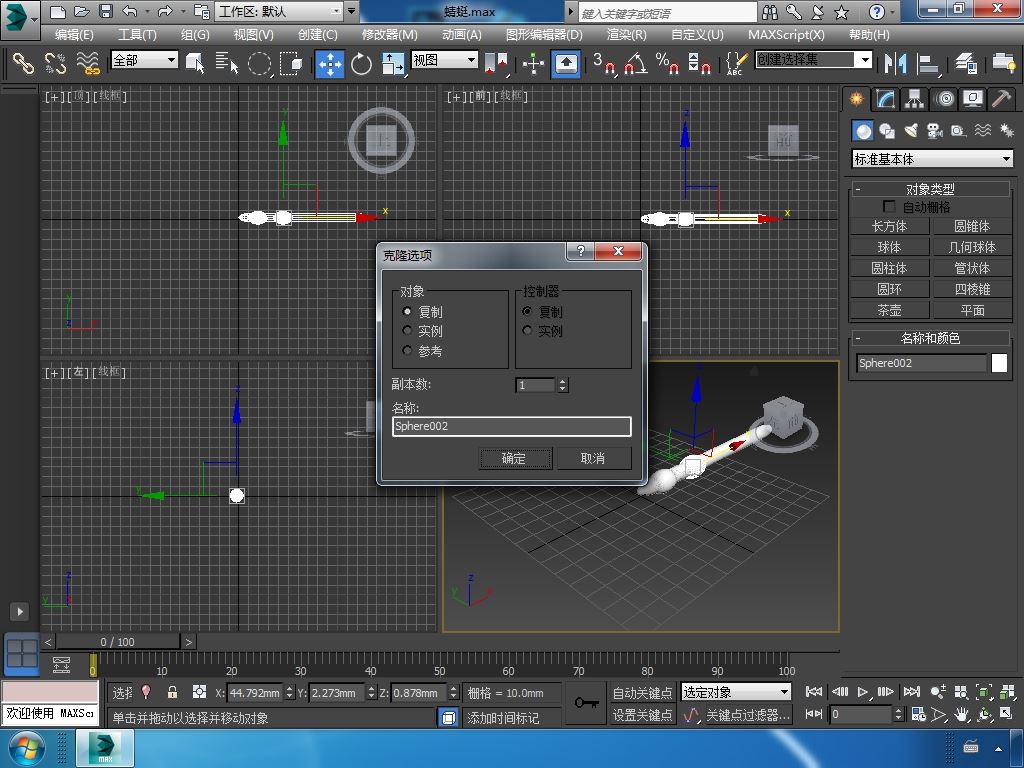
Task: Choose the 实例 option under 对象
Action: [x=408, y=331]
